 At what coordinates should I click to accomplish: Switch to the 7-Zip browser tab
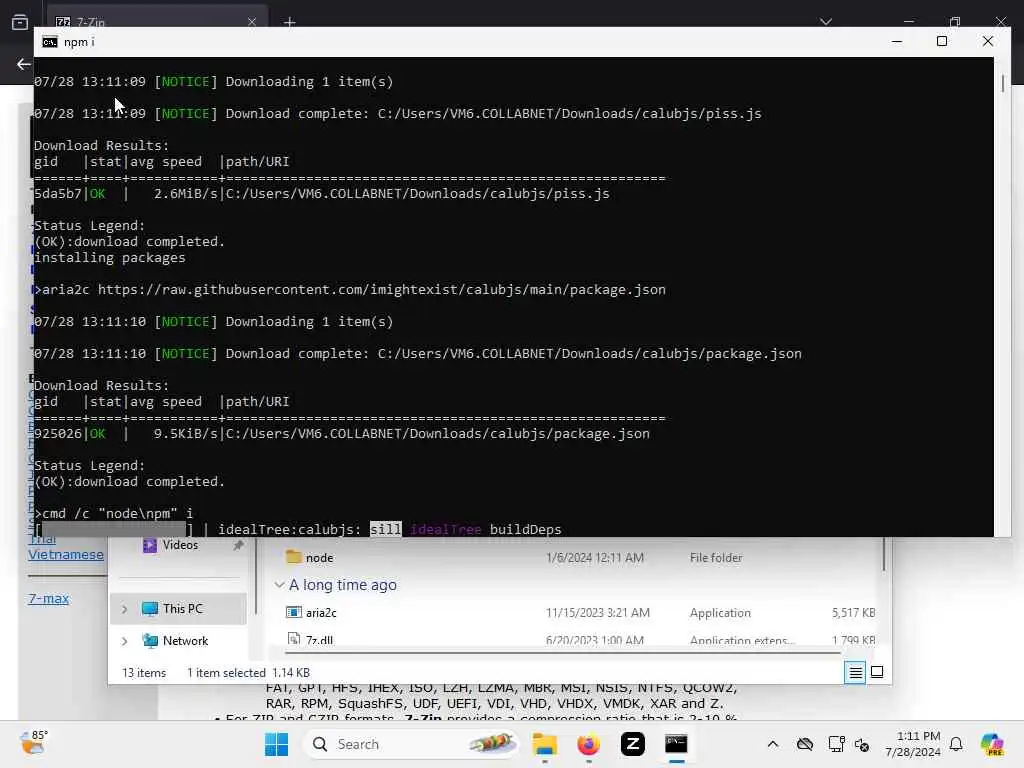tap(157, 22)
